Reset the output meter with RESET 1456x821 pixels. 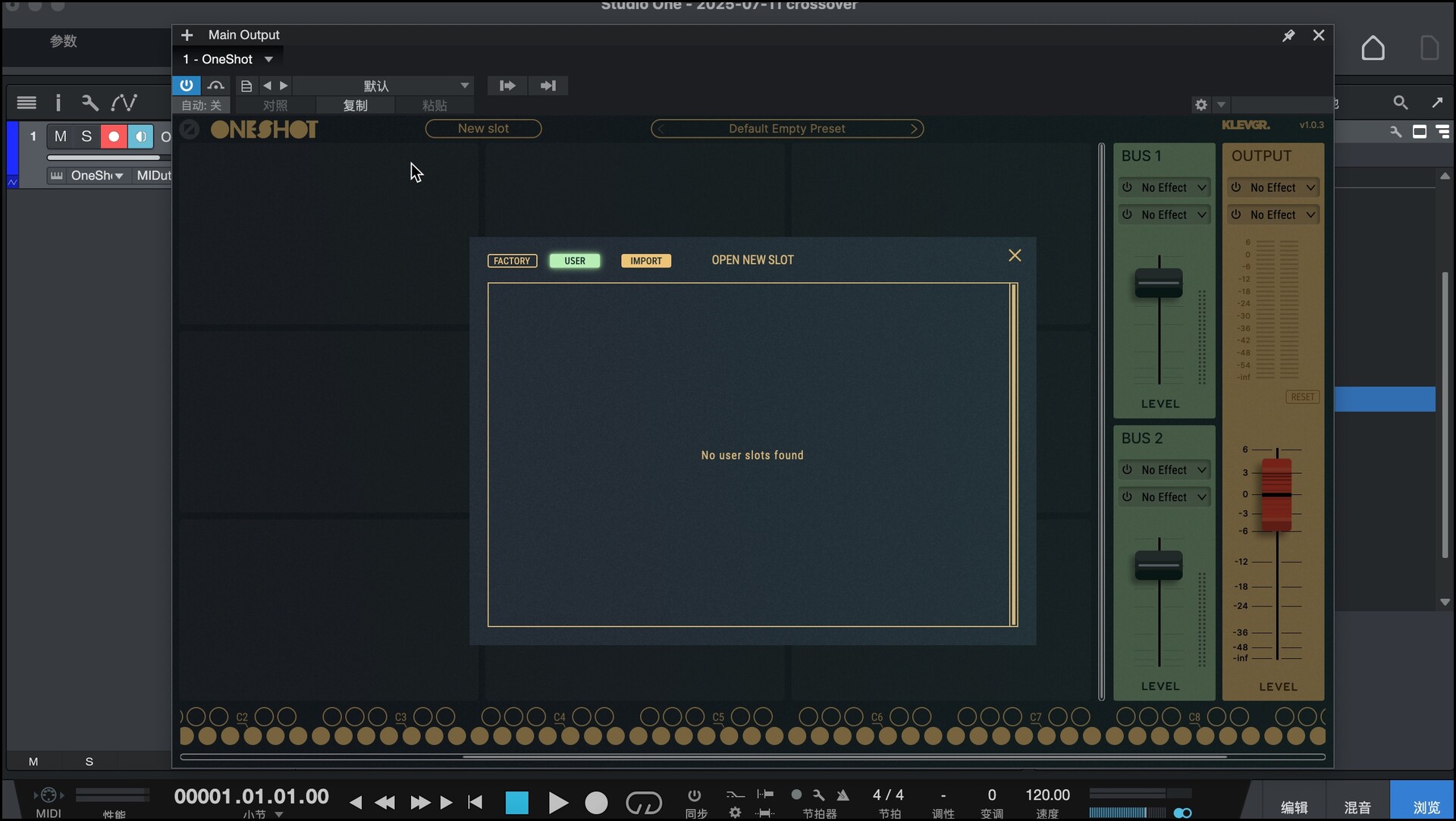[x=1303, y=397]
